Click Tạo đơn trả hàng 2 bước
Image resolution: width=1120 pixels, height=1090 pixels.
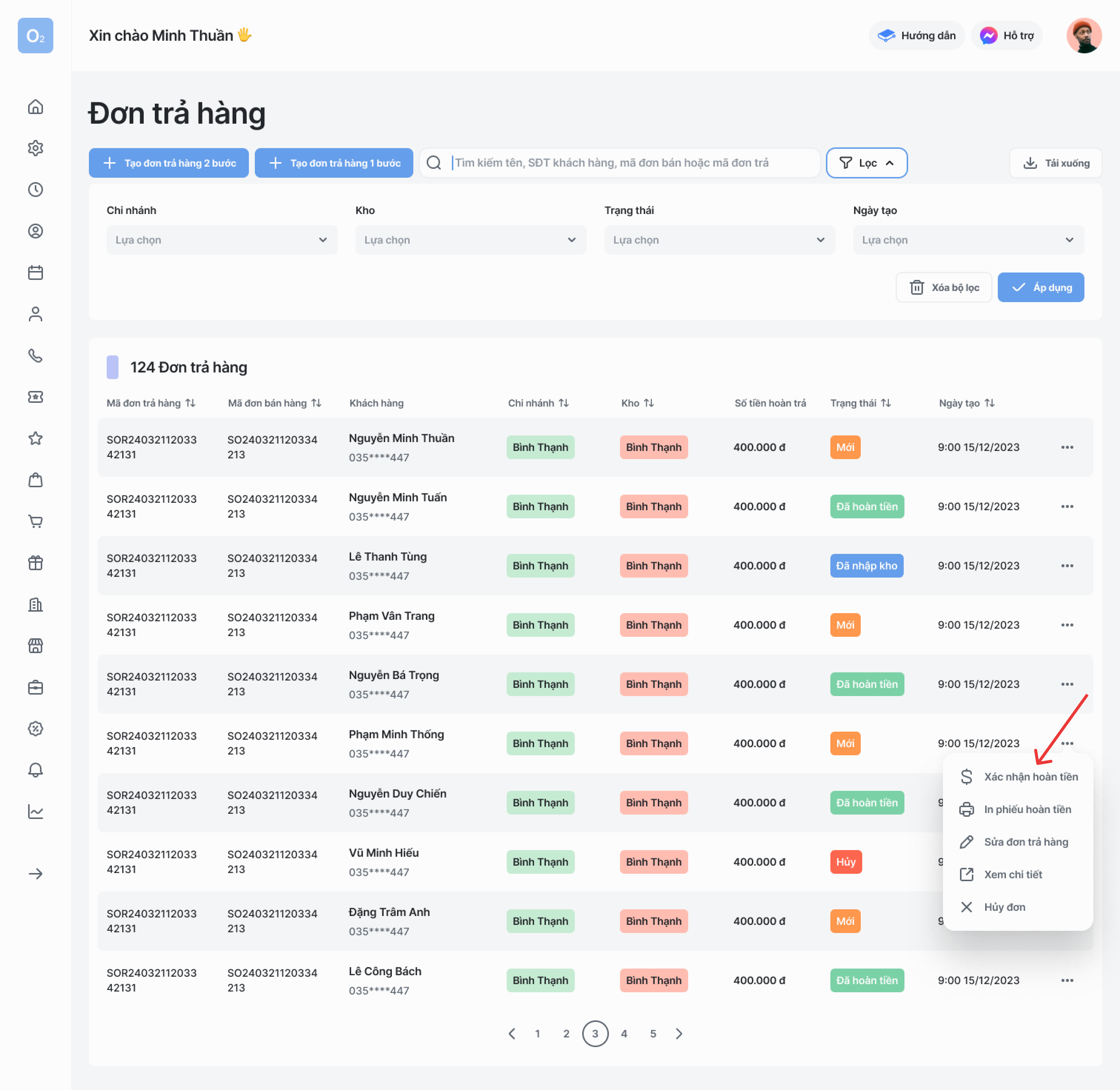click(169, 163)
